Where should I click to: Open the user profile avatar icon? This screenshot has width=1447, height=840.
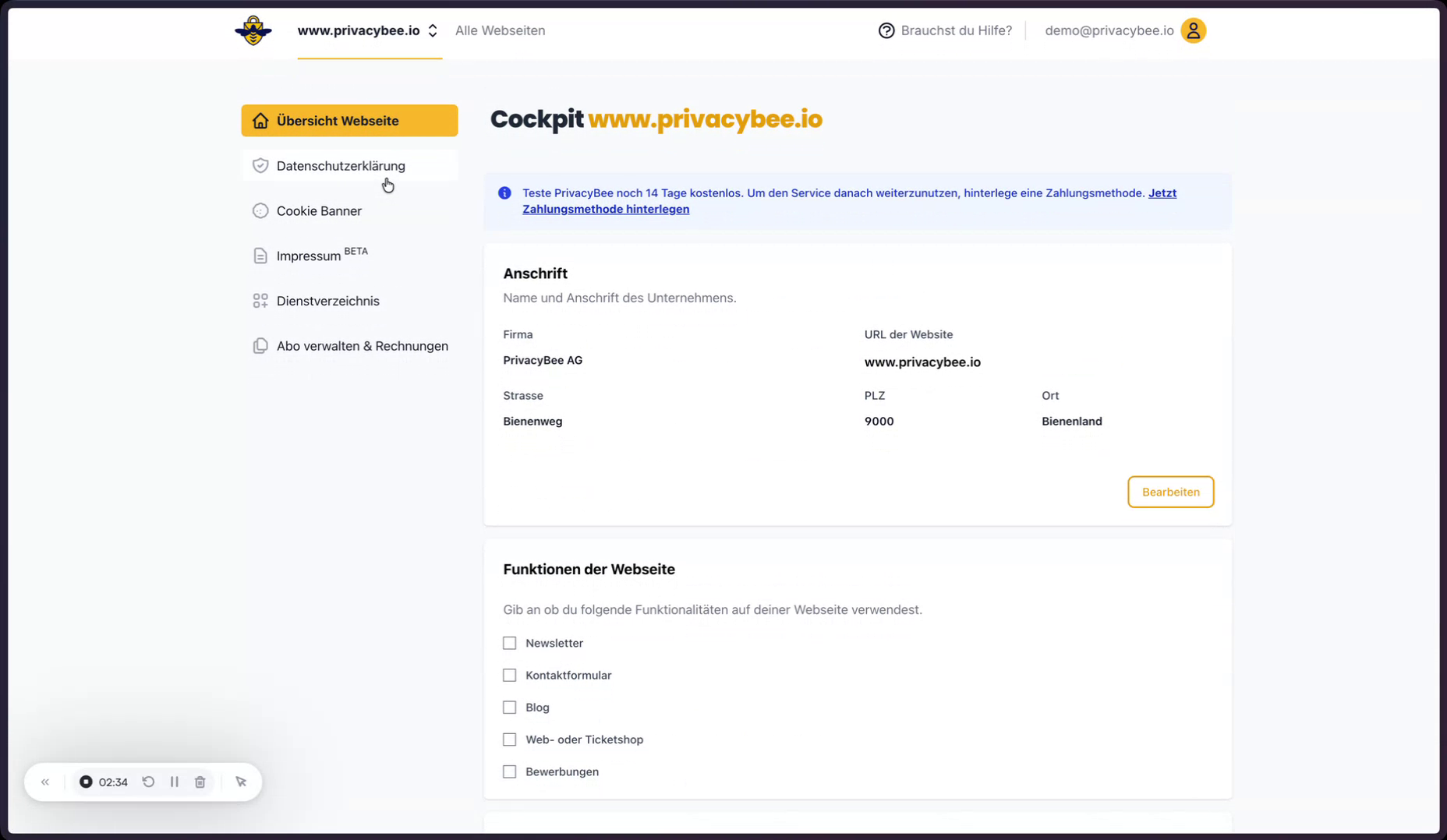click(1193, 30)
